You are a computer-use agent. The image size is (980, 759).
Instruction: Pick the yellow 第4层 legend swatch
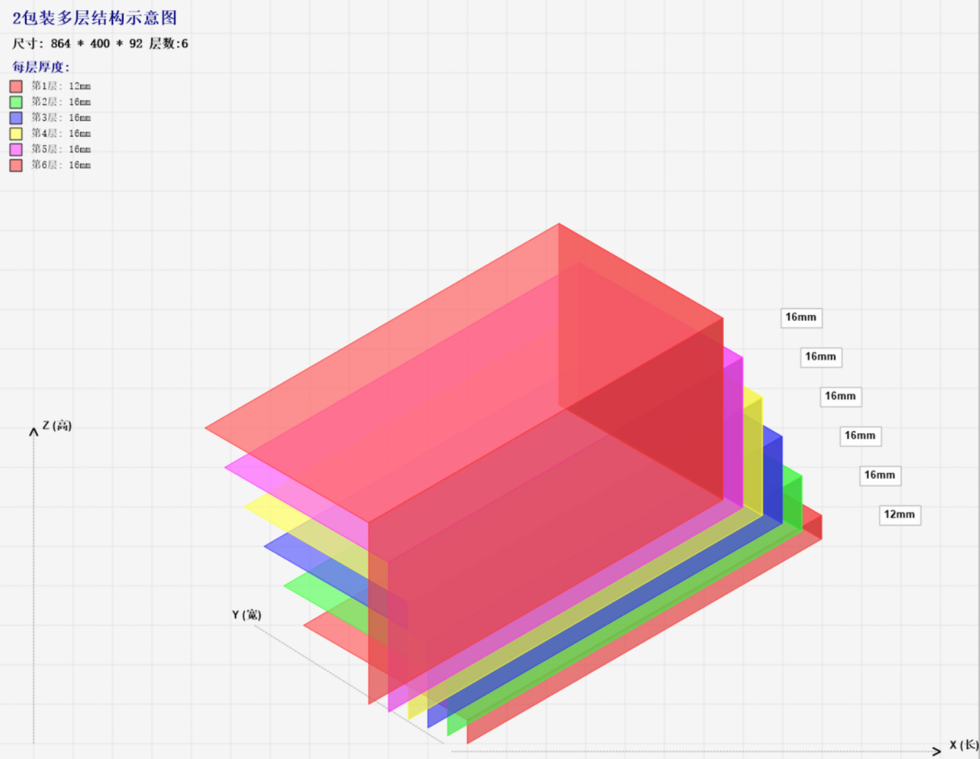[16, 133]
